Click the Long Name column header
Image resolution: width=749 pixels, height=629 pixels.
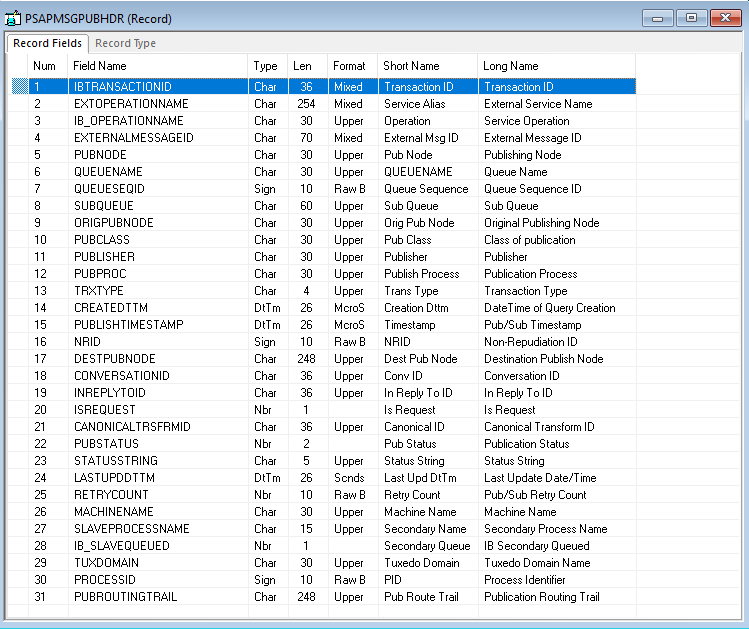coord(556,66)
